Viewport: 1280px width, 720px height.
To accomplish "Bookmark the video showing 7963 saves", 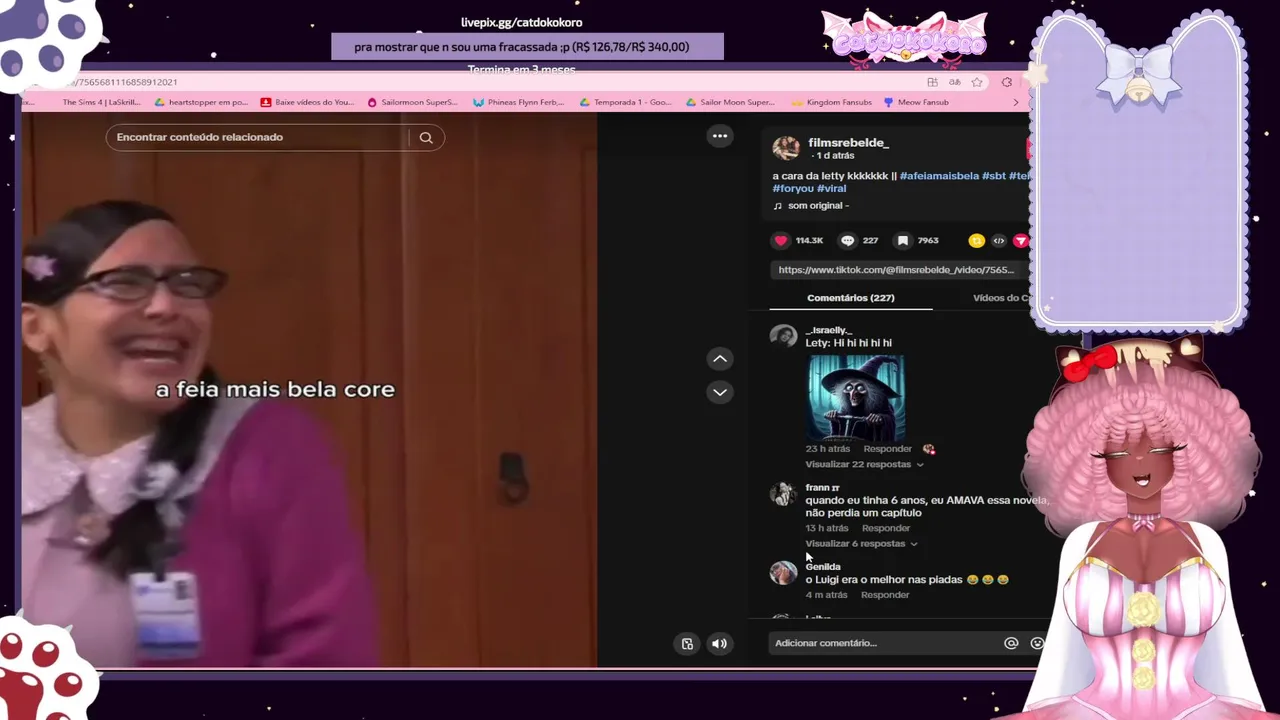I will 903,241.
